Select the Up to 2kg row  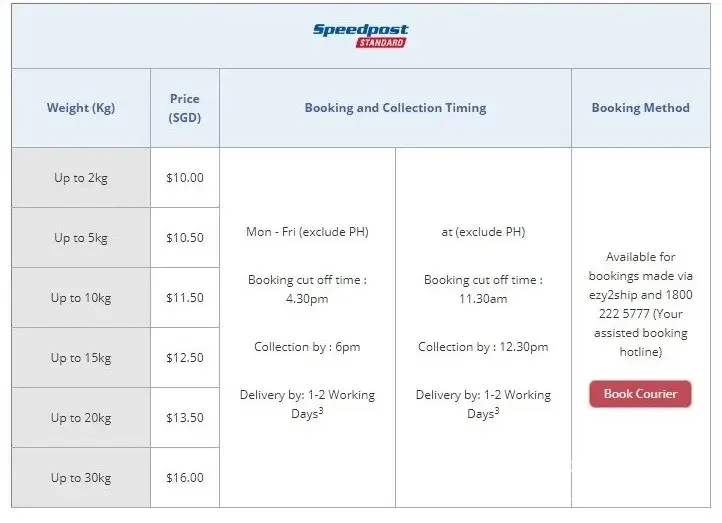(x=81, y=178)
